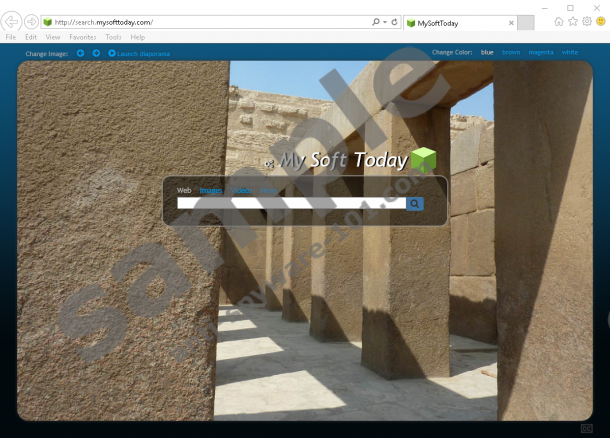Select the Images search category
Screen dimensions: 610x438
(210, 190)
